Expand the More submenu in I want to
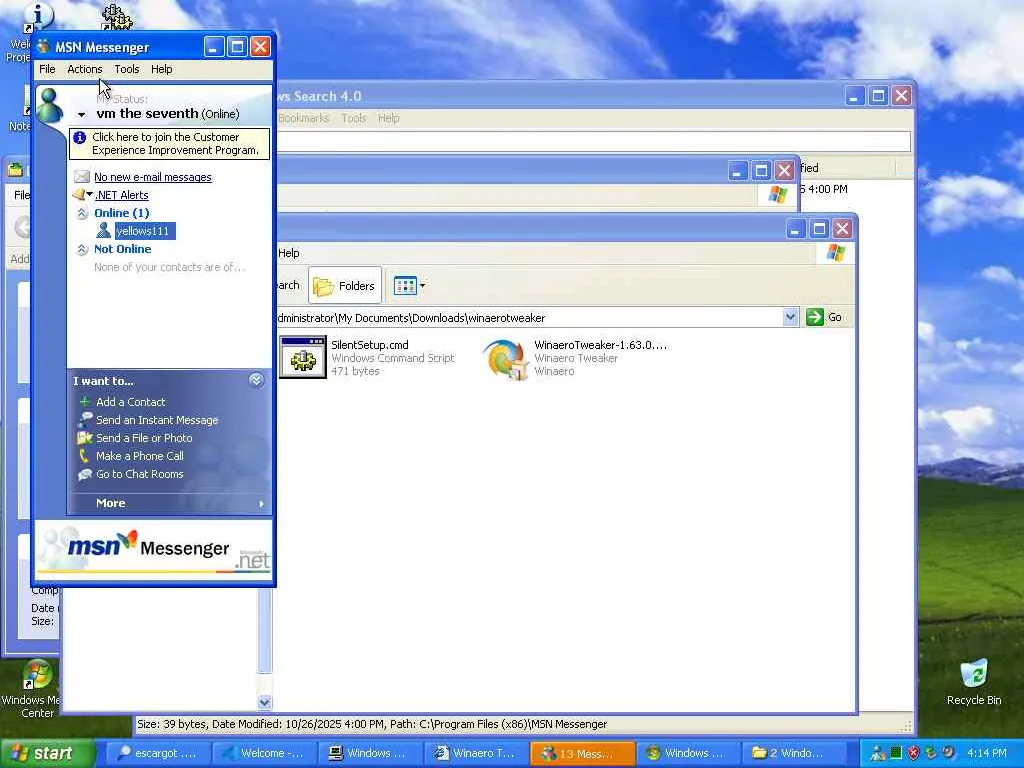Image resolution: width=1024 pixels, height=768 pixels. point(169,504)
